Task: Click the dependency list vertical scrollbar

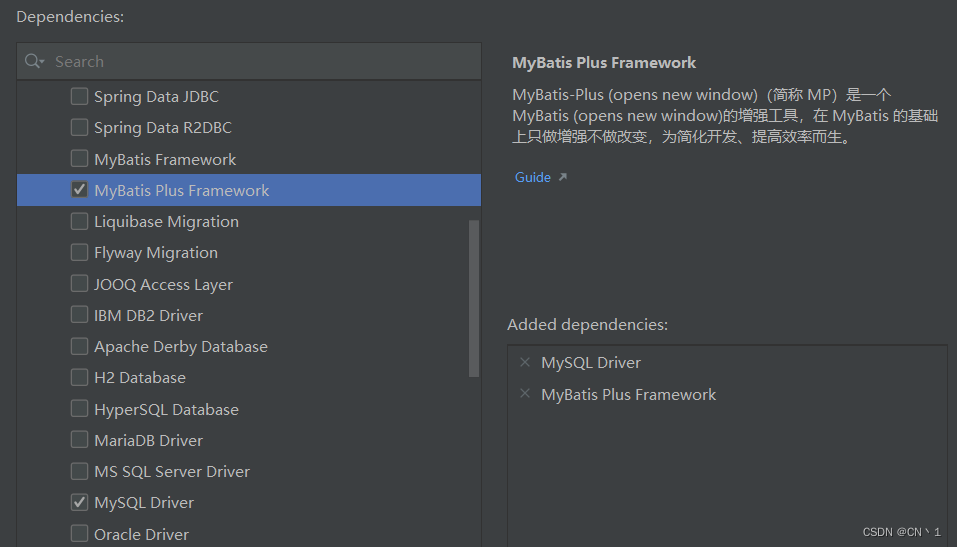Action: pyautogui.click(x=474, y=299)
